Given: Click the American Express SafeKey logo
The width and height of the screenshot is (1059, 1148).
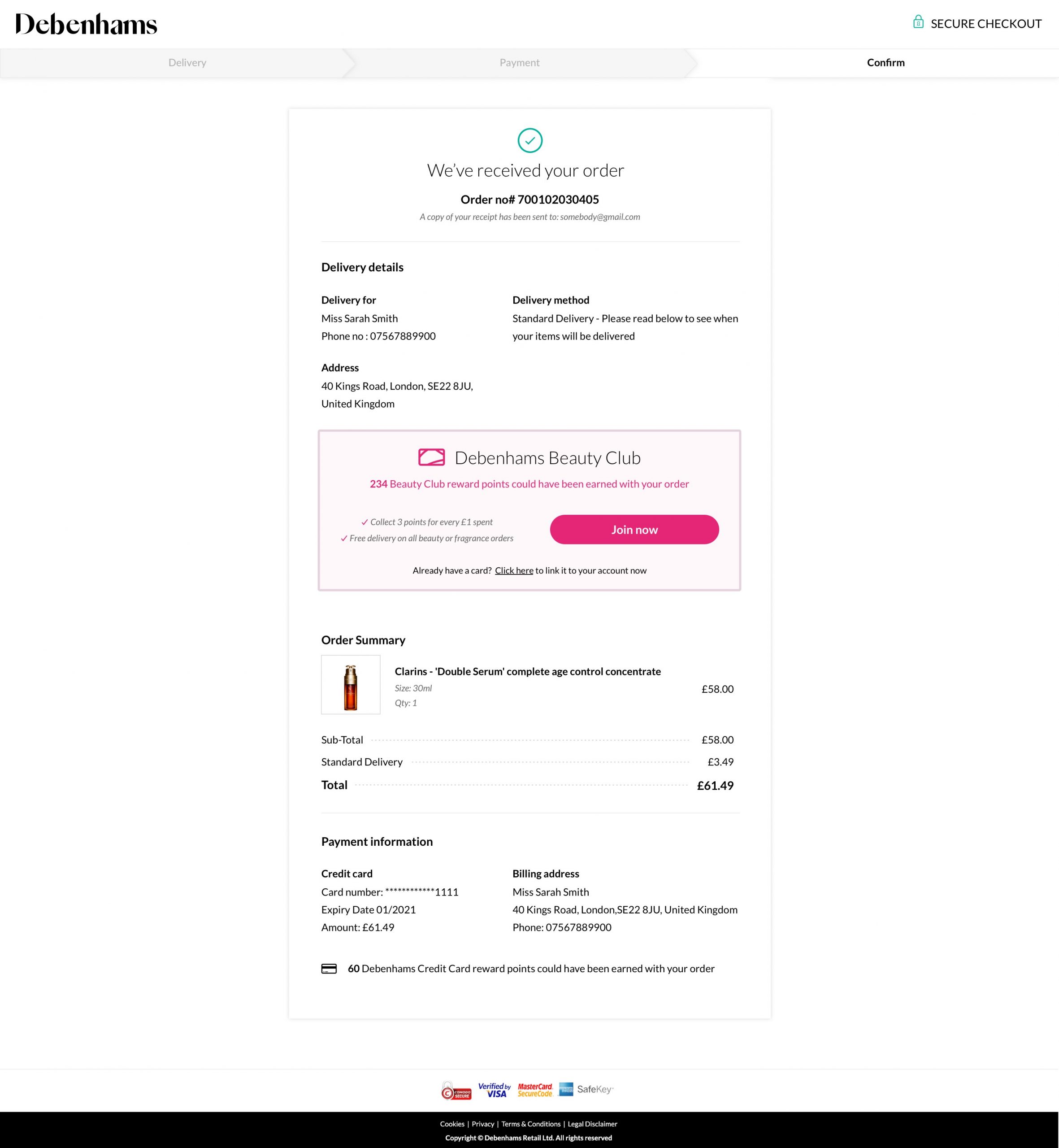Looking at the screenshot, I should 586,1090.
